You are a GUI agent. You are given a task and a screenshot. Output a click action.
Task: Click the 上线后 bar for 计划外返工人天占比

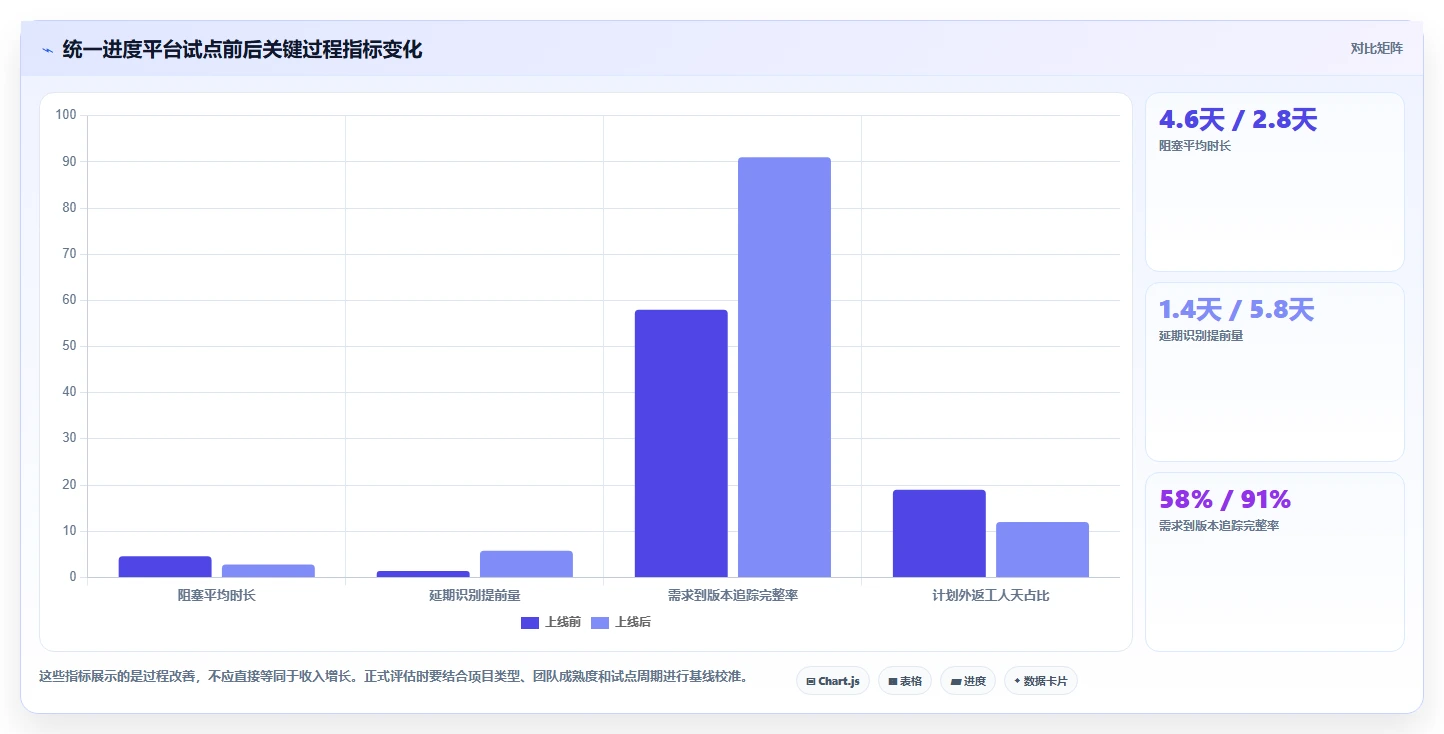pos(1042,549)
